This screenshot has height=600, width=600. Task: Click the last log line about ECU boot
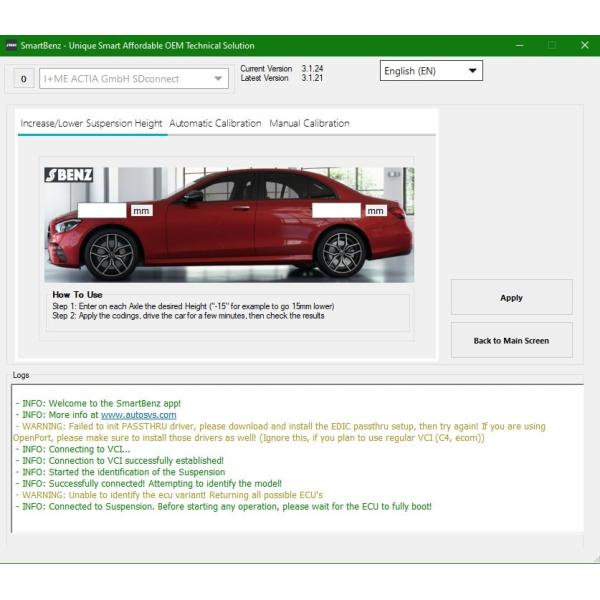click(224, 507)
